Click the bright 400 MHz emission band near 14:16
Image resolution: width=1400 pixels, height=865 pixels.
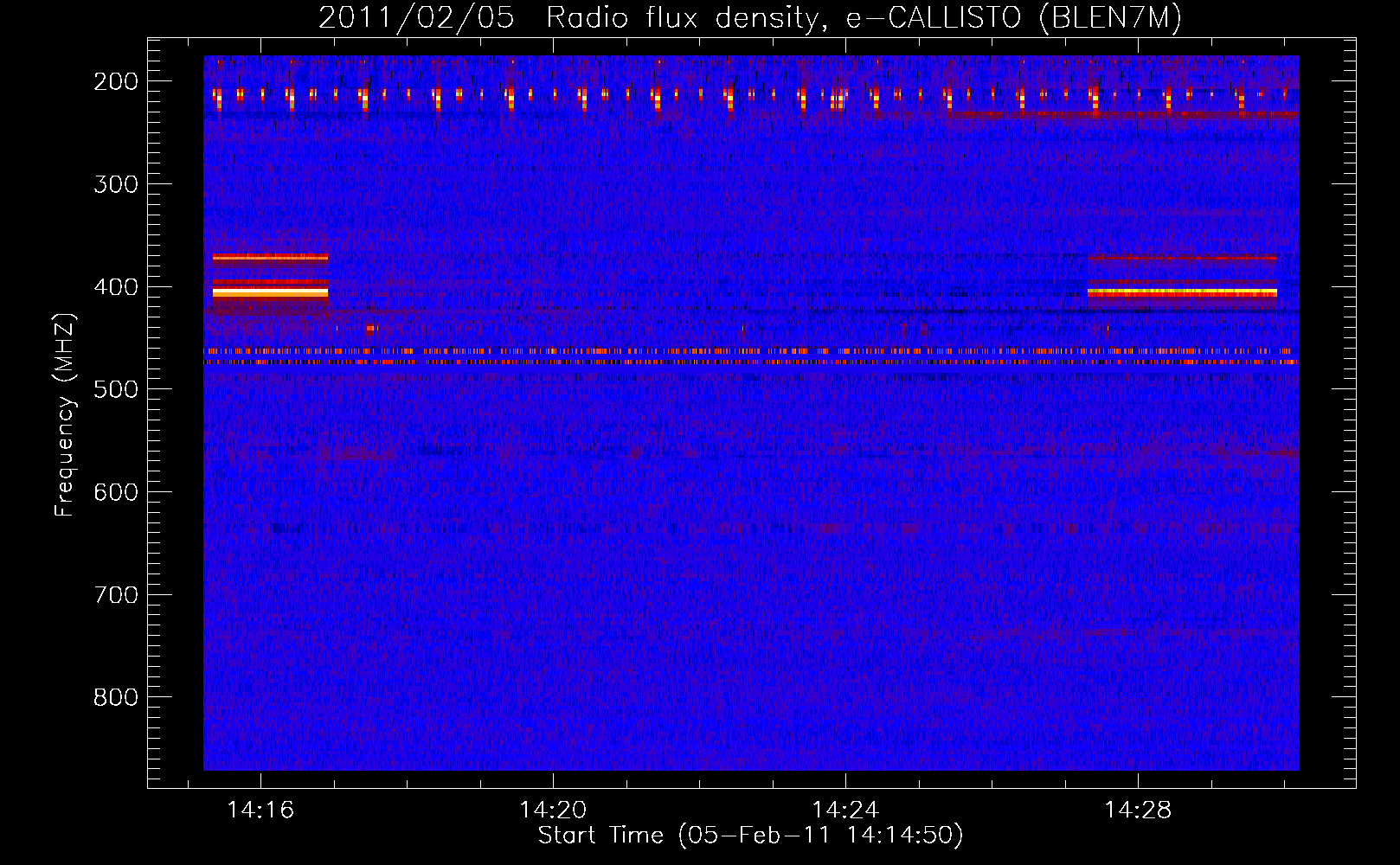tap(270, 293)
